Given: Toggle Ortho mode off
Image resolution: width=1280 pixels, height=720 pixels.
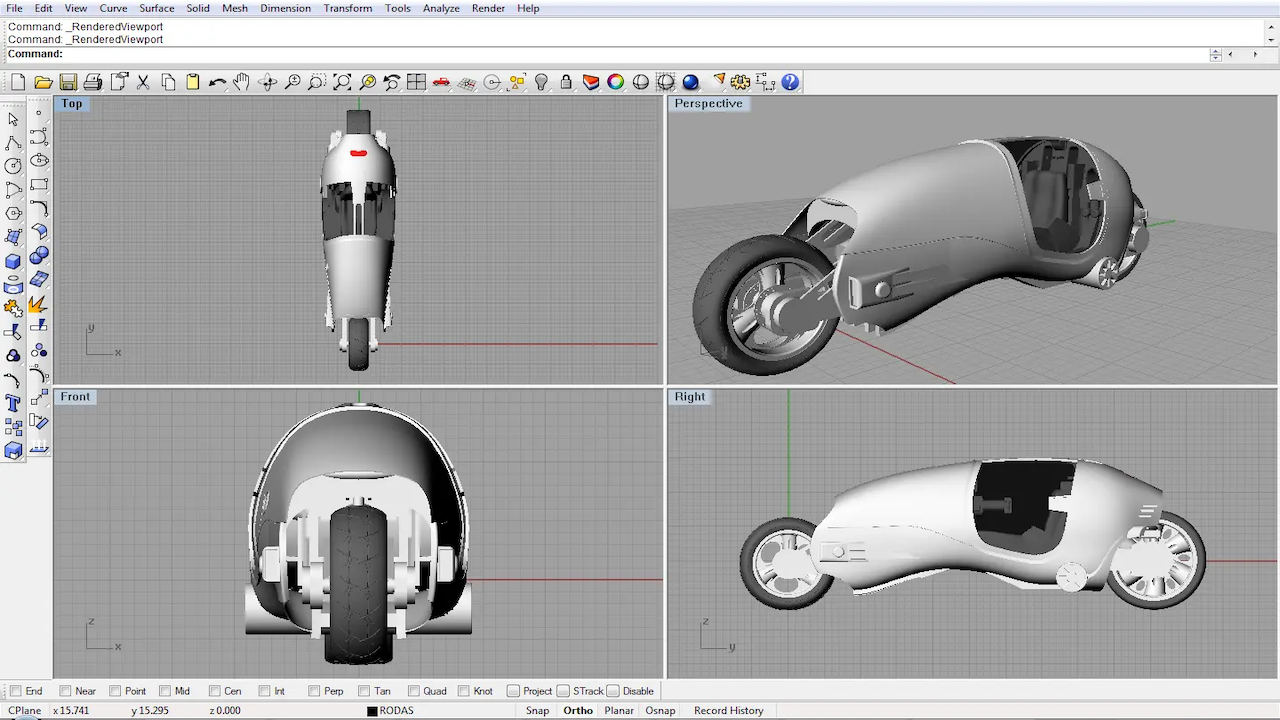Looking at the screenshot, I should [578, 710].
